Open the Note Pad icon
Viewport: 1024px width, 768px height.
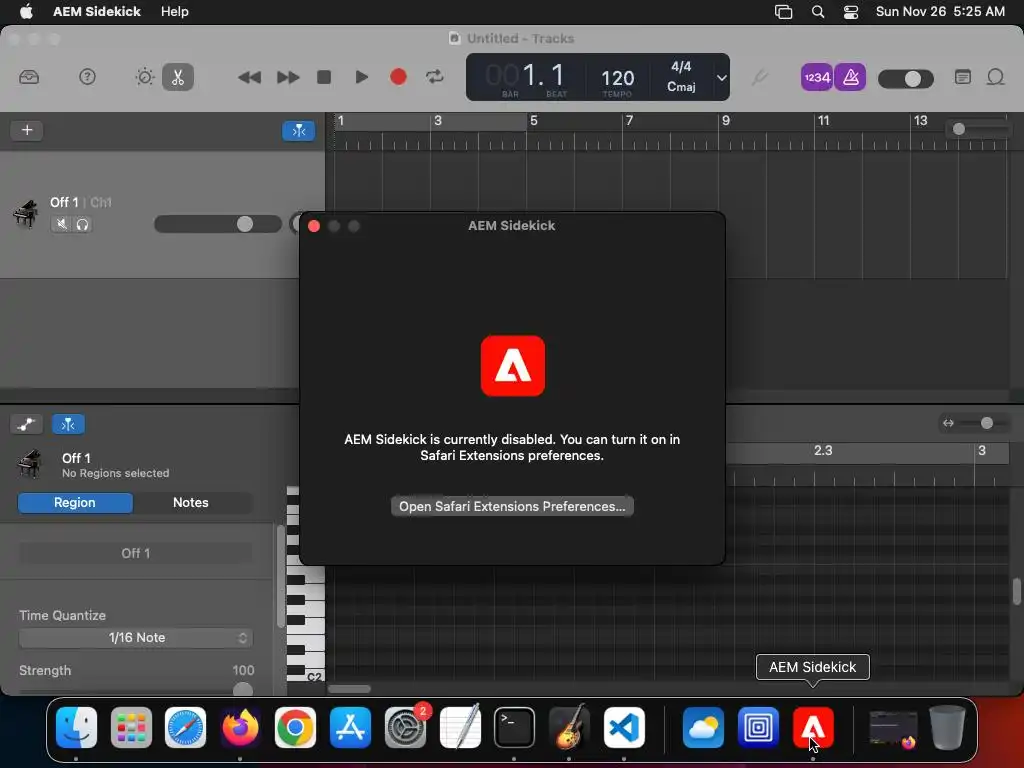963,77
